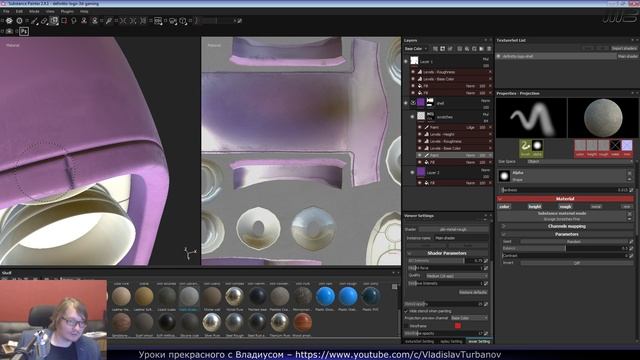
Task: Select the blue Plastic Glossy material sphere
Action: point(325,296)
